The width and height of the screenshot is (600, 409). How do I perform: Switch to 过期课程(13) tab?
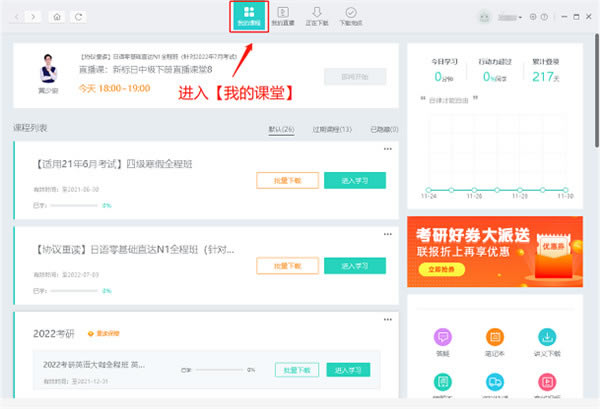332,129
